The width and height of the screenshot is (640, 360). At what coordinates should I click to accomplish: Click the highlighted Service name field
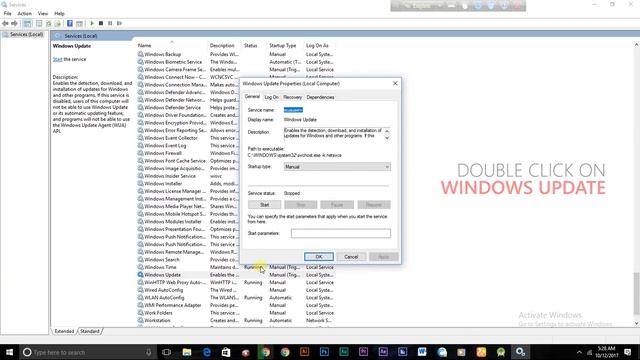(293, 110)
